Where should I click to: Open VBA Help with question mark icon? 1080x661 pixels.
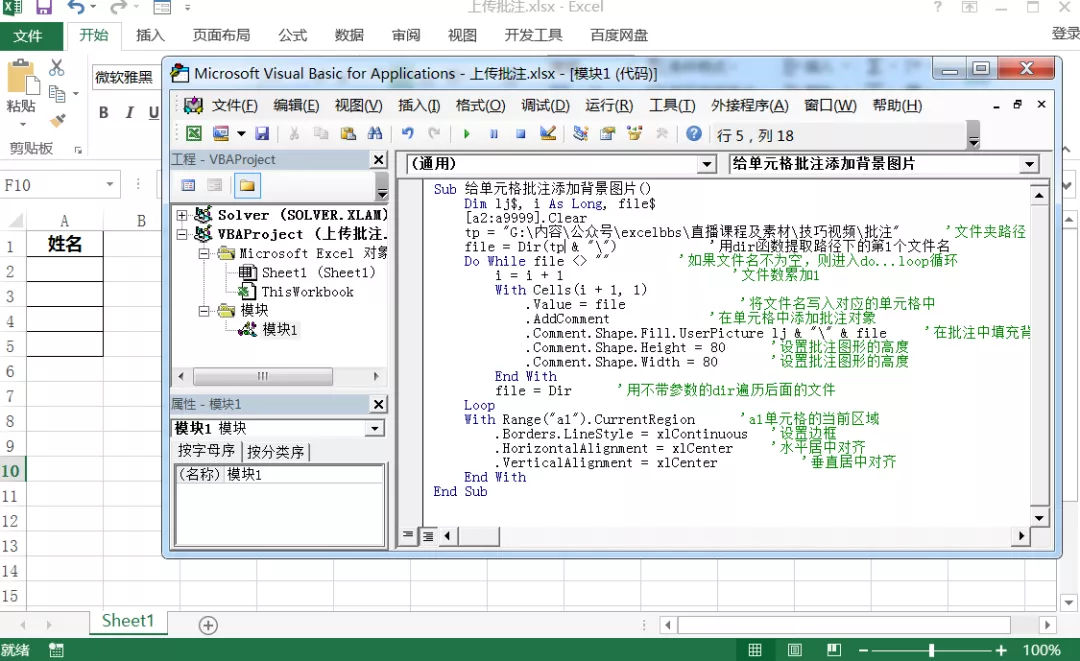694,134
